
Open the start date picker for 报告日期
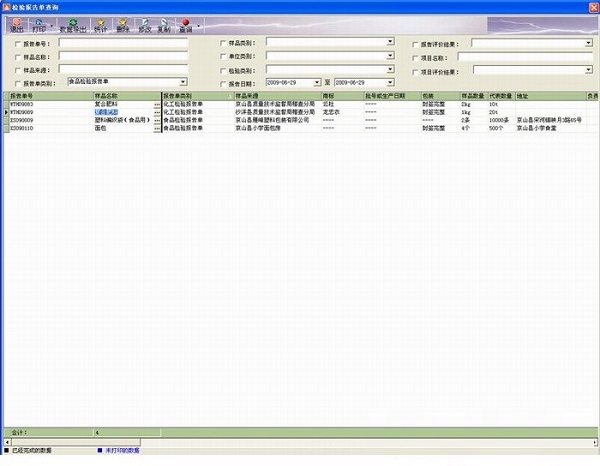tap(317, 82)
